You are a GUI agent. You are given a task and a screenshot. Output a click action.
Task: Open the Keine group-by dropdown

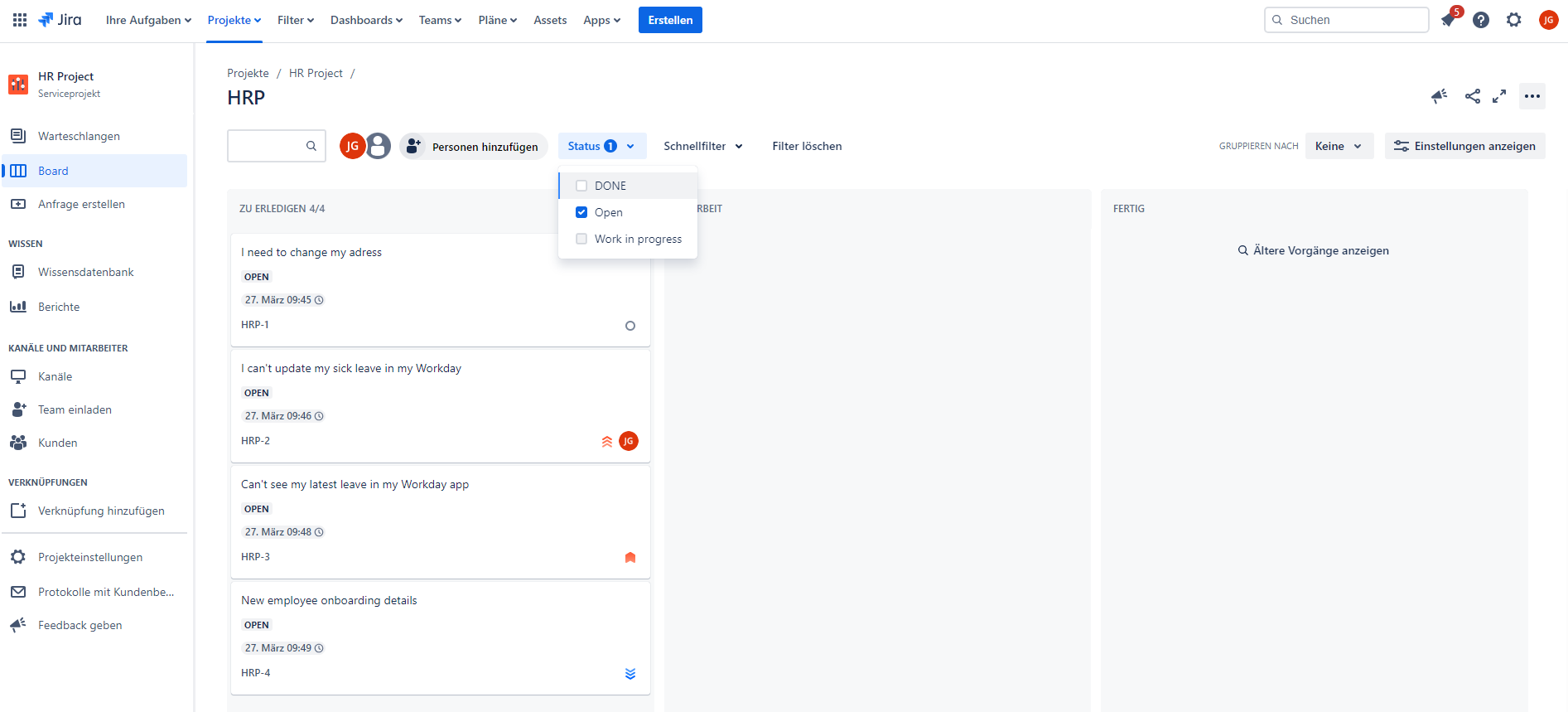click(1339, 146)
